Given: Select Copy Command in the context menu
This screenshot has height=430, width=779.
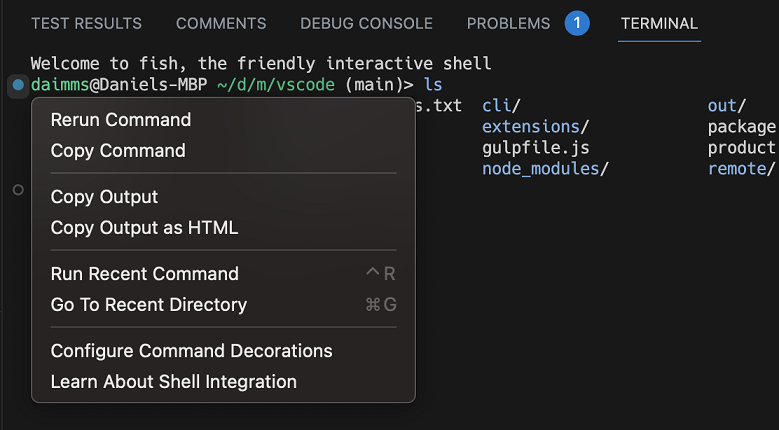Looking at the screenshot, I should coord(118,151).
